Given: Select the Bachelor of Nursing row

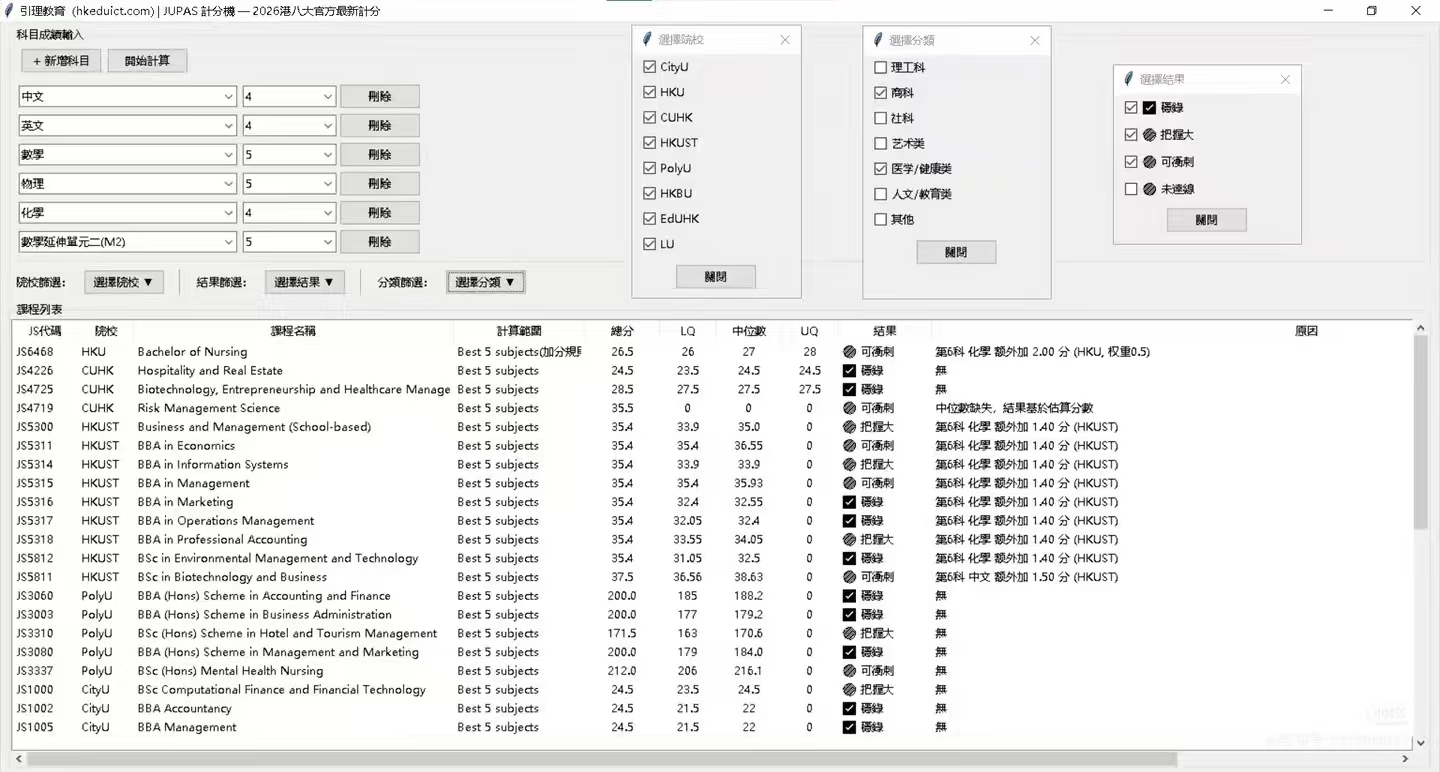Looking at the screenshot, I should pos(713,352).
